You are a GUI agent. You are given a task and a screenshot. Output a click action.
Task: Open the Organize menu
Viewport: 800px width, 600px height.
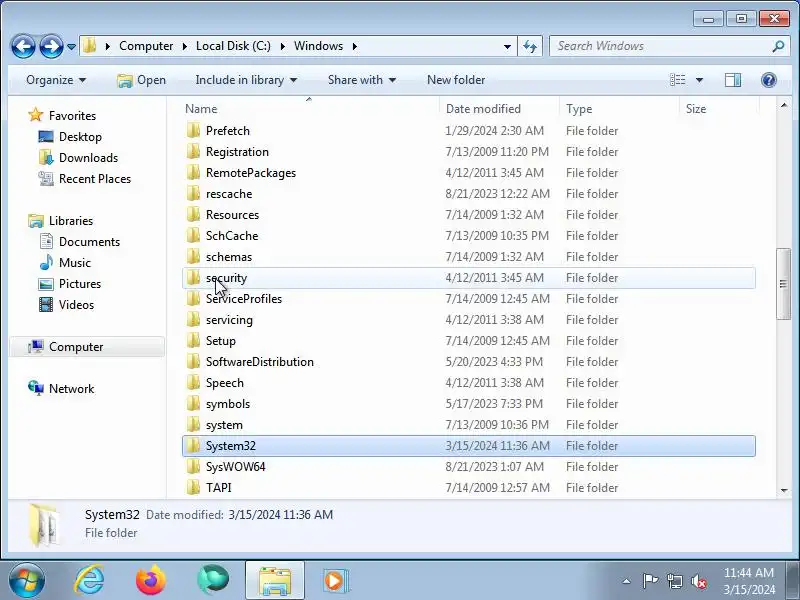(56, 80)
